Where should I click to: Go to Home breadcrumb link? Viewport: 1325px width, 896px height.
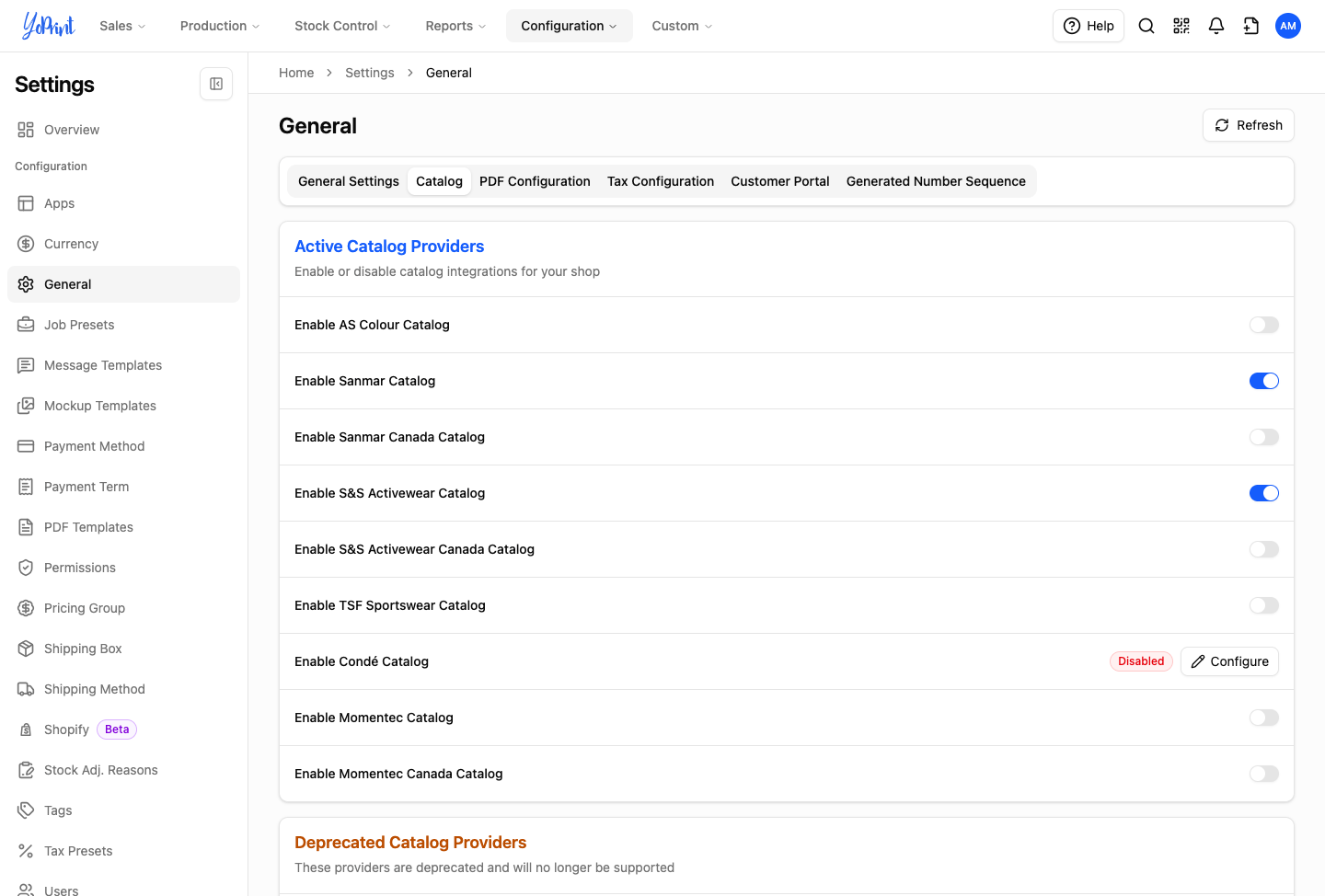pyautogui.click(x=296, y=73)
